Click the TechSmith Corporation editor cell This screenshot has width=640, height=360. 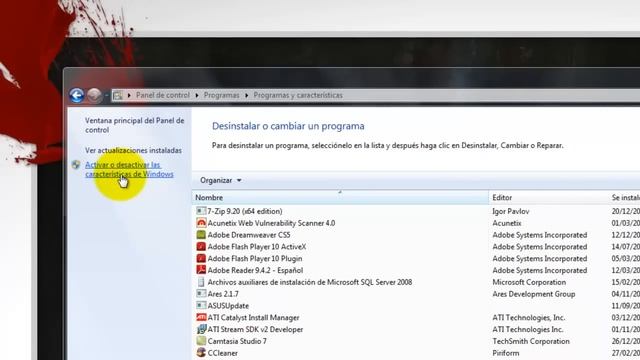[531, 341]
